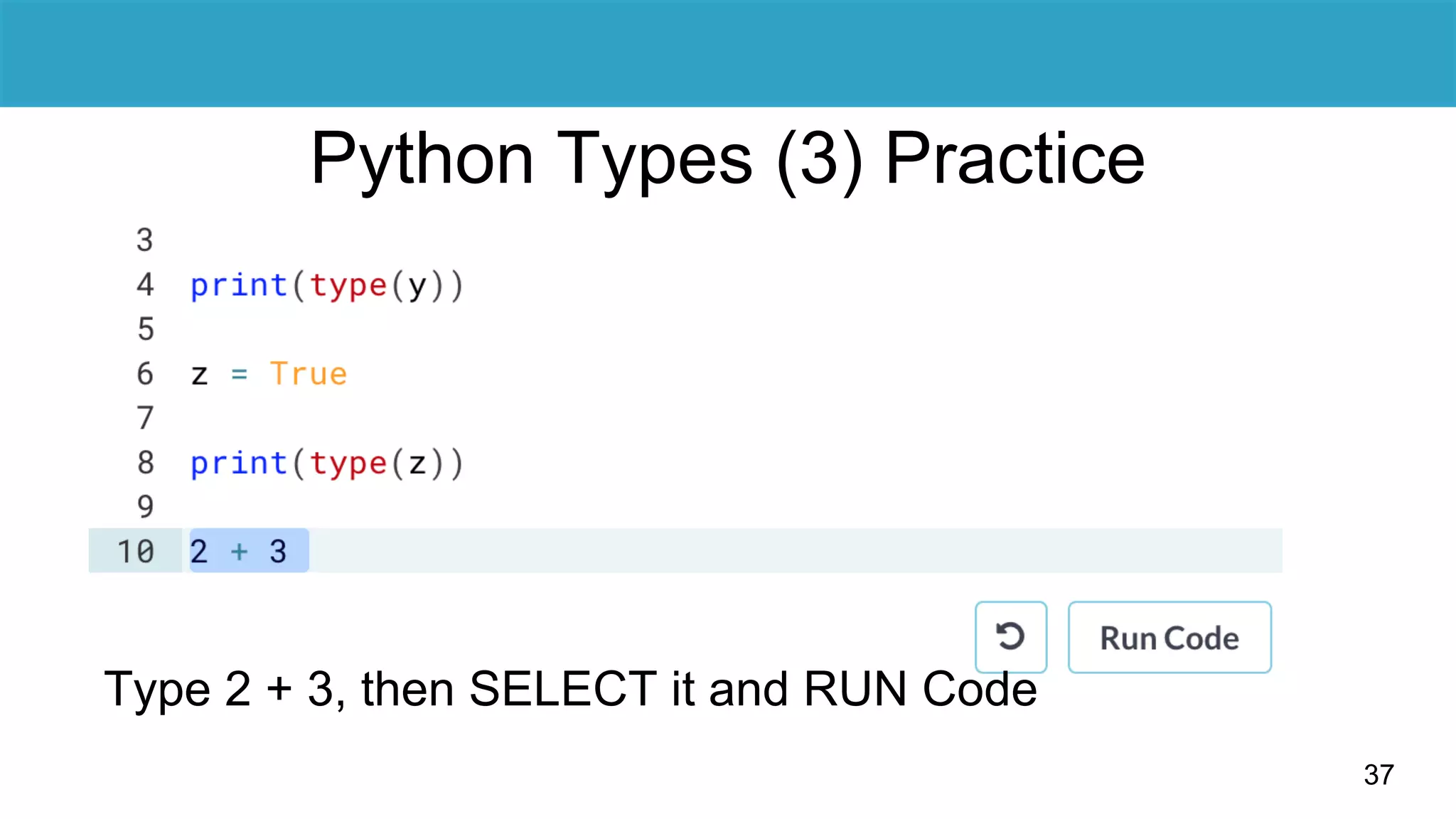This screenshot has height=819, width=1456.
Task: Click the slide title 'Python Types (3) Practice'
Action: tap(728, 159)
